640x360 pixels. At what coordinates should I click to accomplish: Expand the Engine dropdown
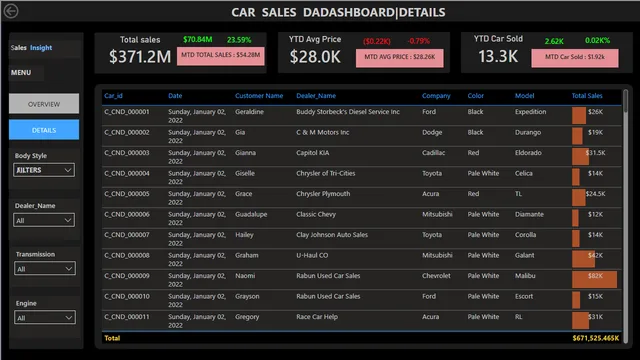click(44, 318)
